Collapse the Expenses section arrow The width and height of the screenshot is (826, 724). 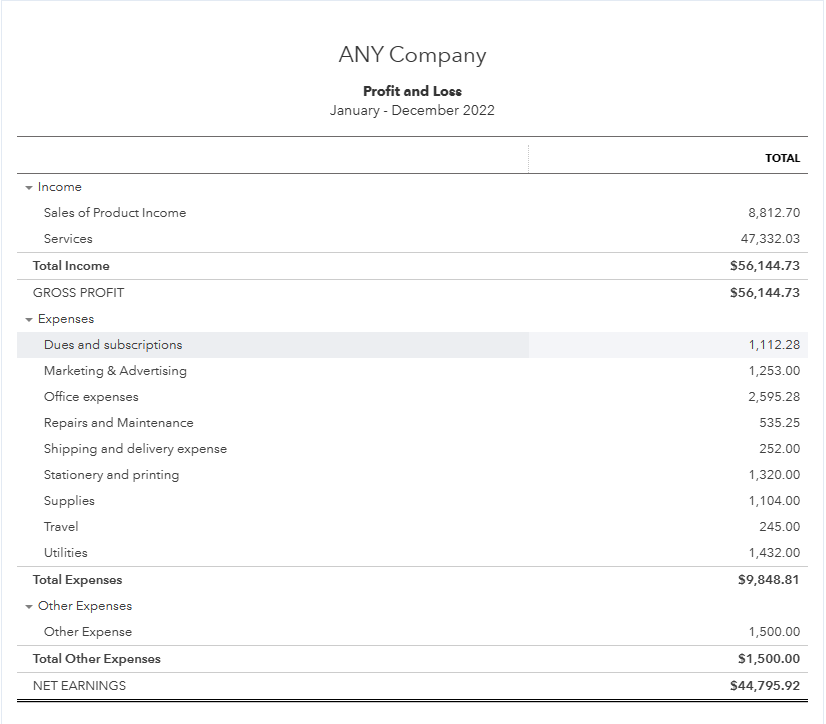coord(29,320)
